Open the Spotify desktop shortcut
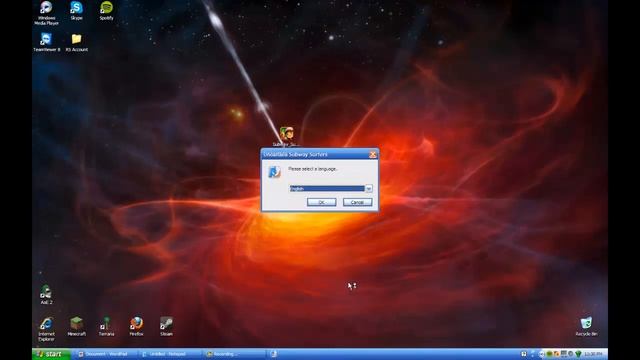 pos(107,11)
